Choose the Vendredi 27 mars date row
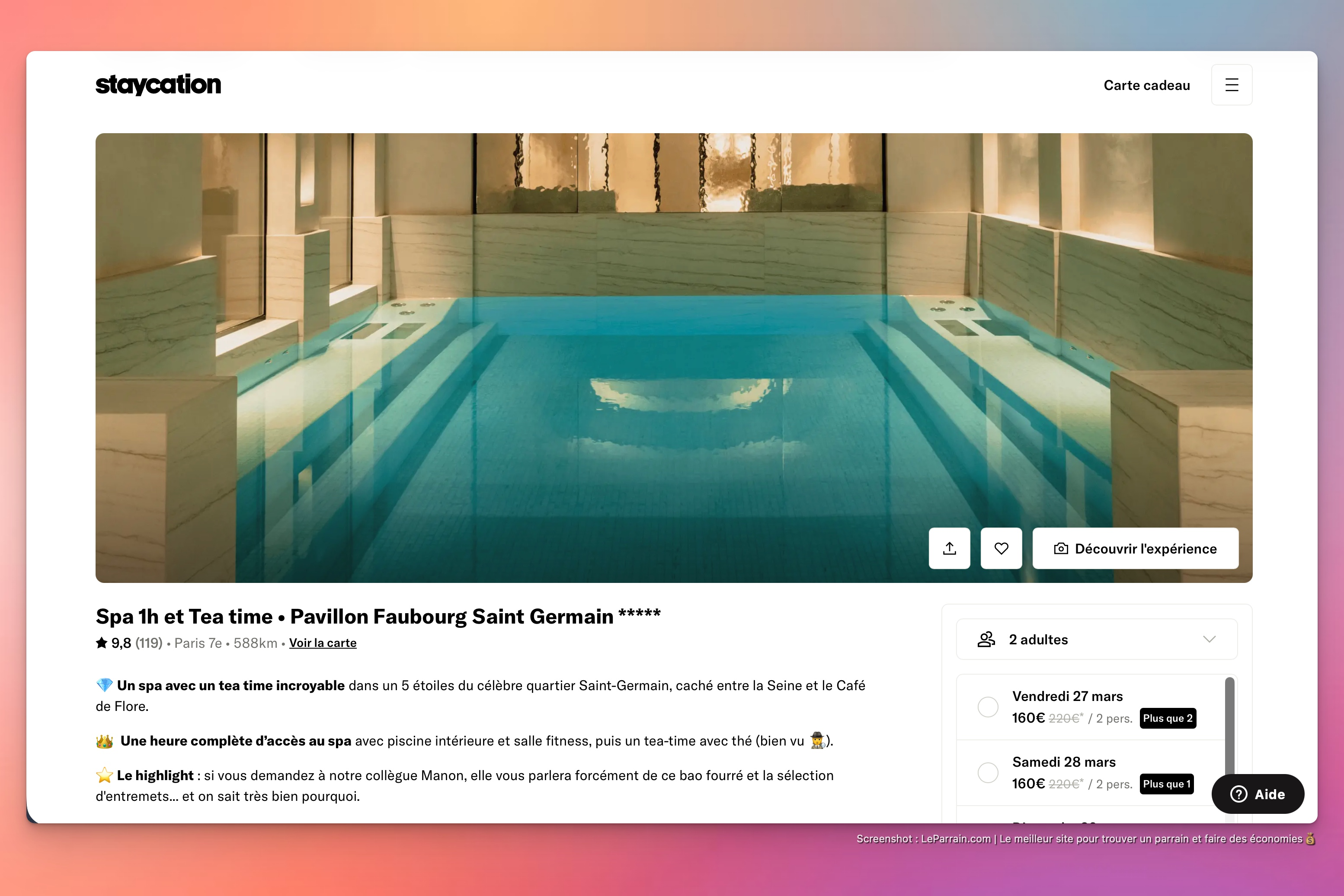Screen dimensions: 1344x896 coord(1091,707)
